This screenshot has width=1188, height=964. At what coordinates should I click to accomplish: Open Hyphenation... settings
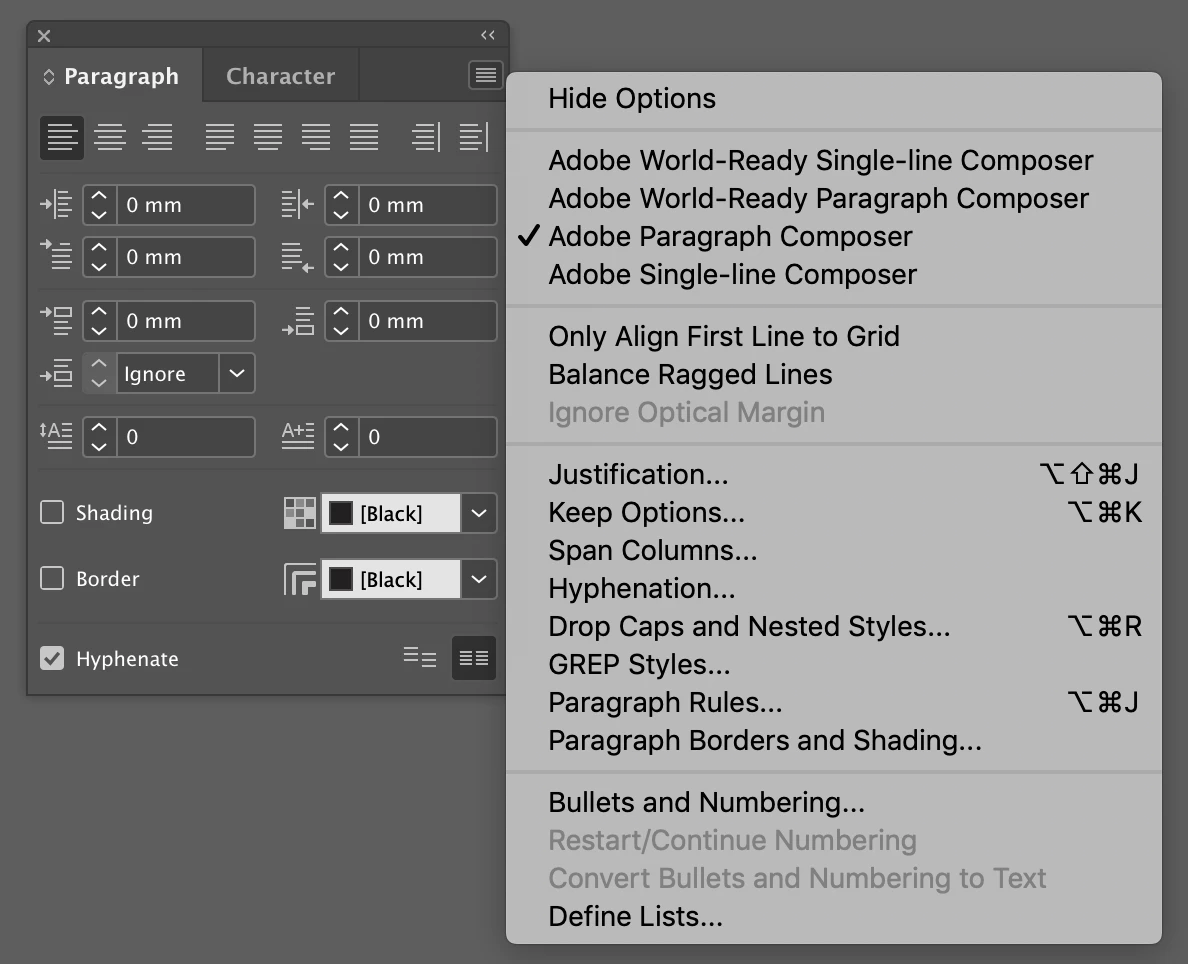[833, 588]
